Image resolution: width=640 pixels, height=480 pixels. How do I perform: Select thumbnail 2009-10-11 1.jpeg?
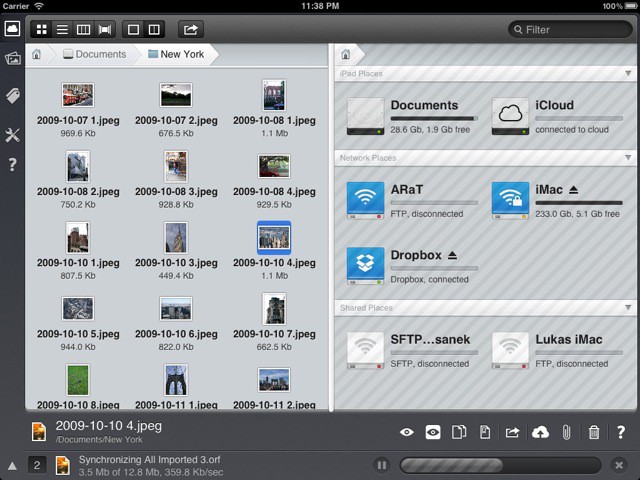(x=176, y=380)
